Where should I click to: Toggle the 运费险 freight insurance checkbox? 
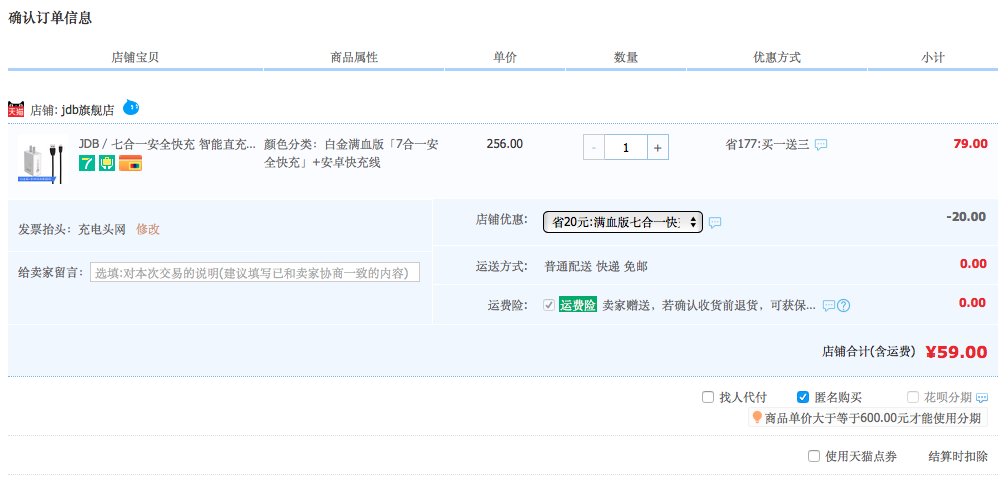point(548,305)
